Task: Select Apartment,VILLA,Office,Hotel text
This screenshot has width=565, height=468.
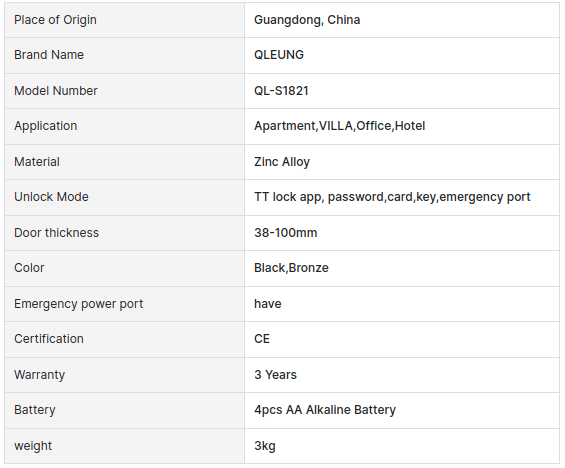Action: tap(340, 126)
